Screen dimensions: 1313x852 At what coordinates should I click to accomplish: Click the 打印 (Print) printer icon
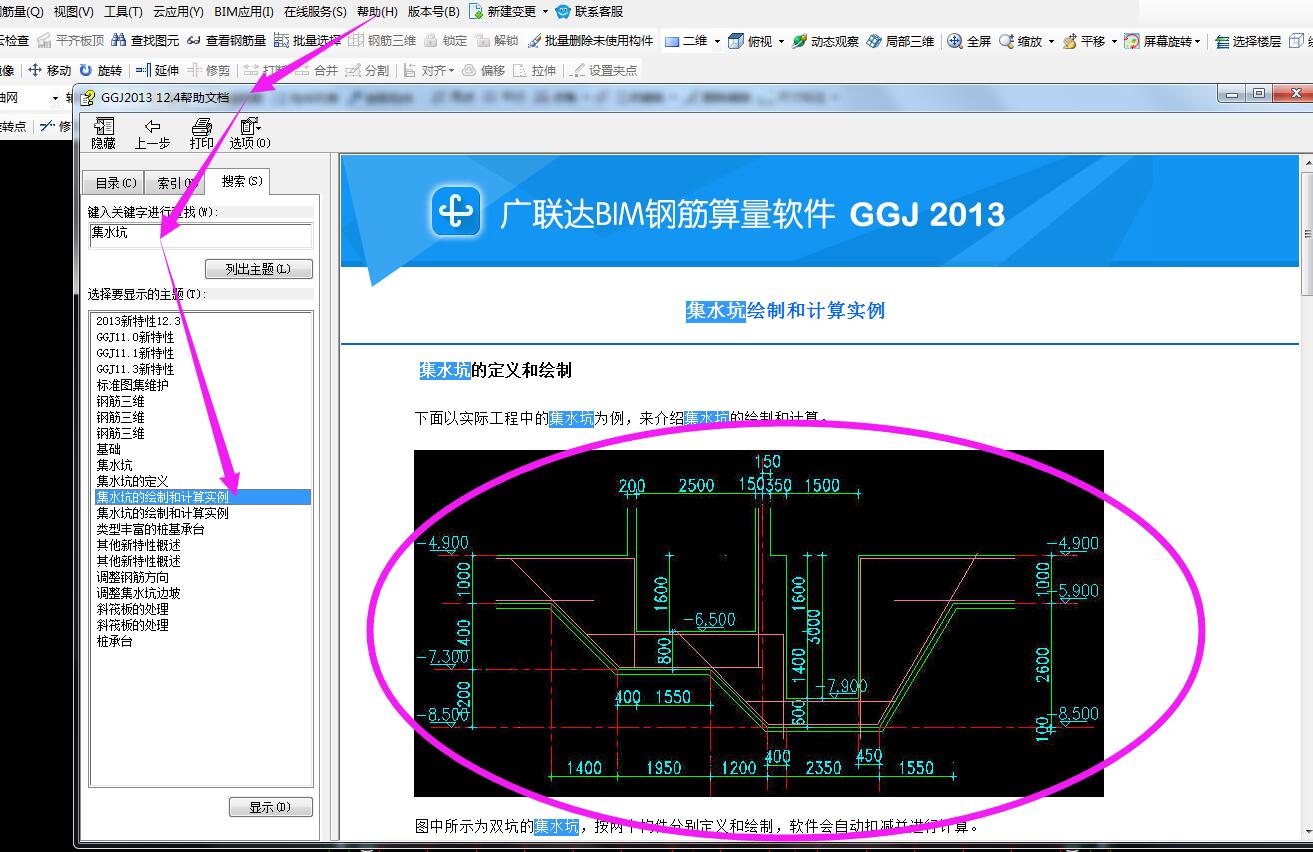point(202,133)
